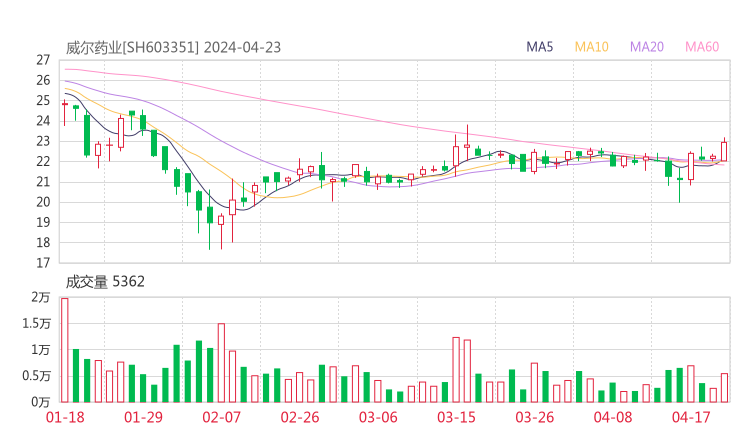Click the price axis value 17
Screen dimensions: 740x440
[x=43, y=263]
